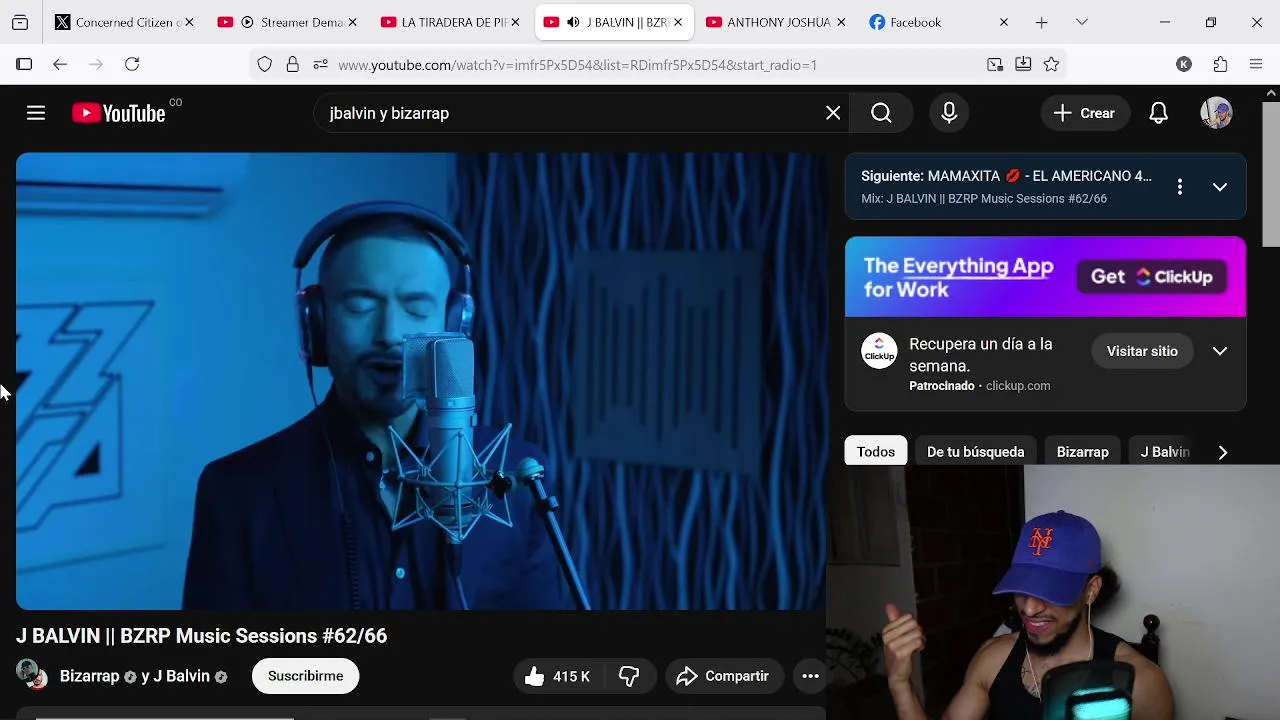The image size is (1280, 720).
Task: Open the downloads icon in address bar
Action: tap(1023, 64)
